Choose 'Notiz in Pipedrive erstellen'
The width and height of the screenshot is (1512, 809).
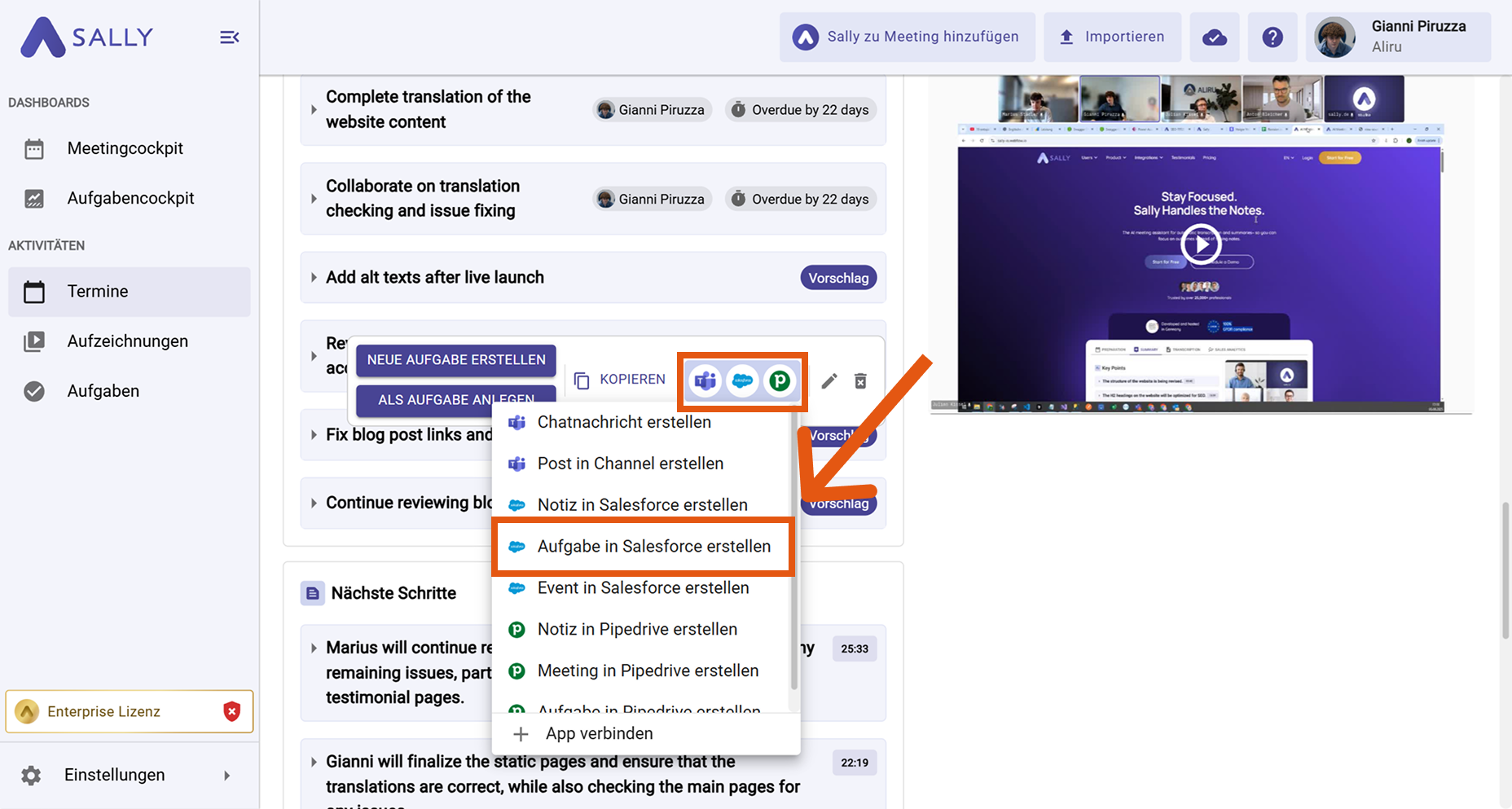[643, 630]
